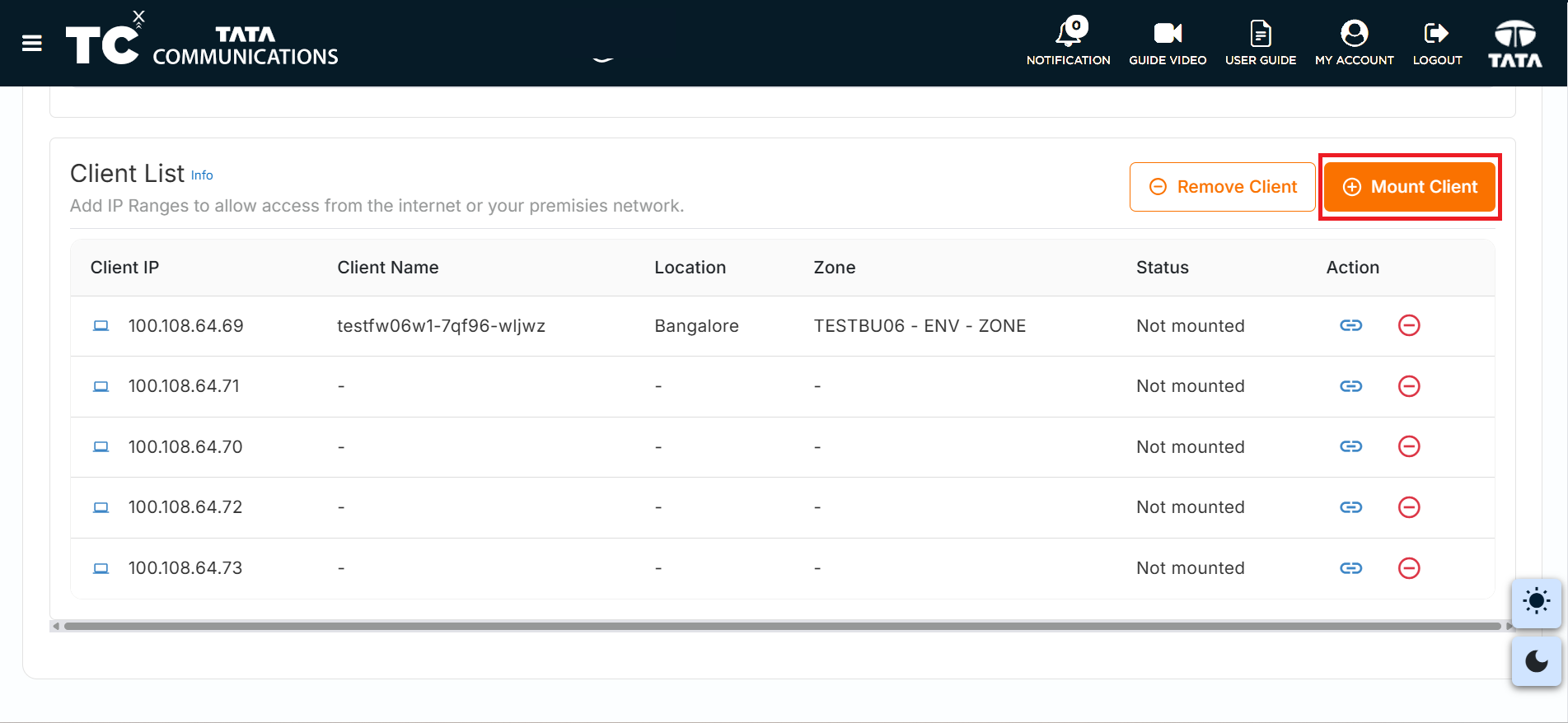Image resolution: width=1568 pixels, height=723 pixels.
Task: Select the Action column header
Action: pyautogui.click(x=1353, y=268)
